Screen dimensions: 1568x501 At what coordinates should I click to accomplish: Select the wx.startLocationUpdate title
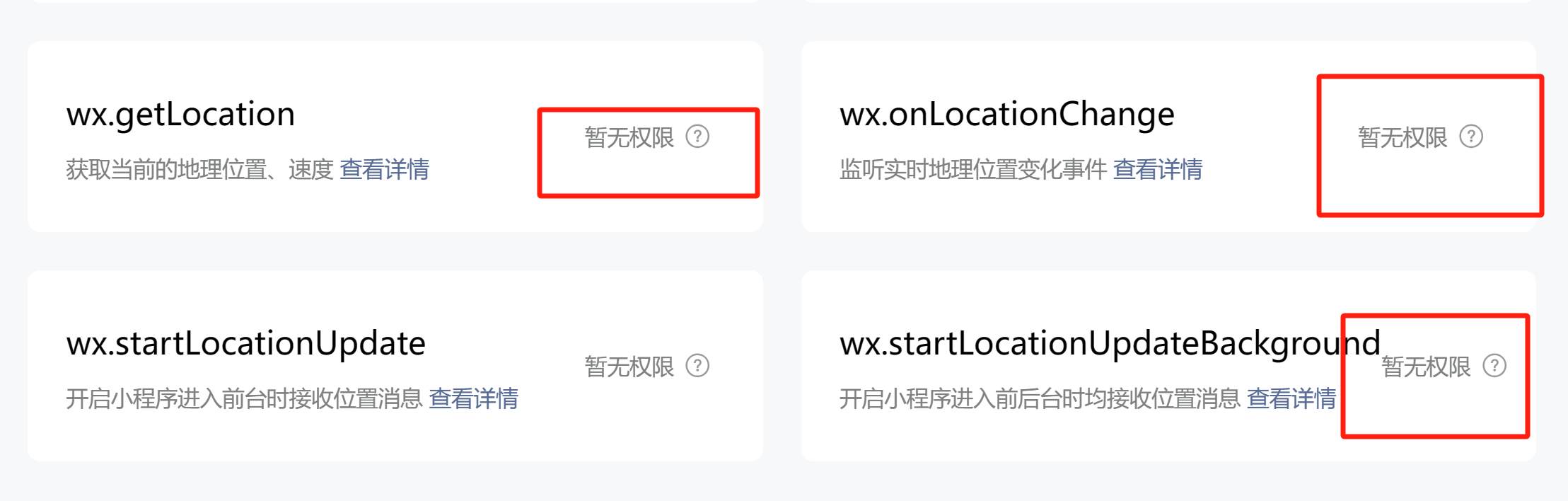coord(246,344)
